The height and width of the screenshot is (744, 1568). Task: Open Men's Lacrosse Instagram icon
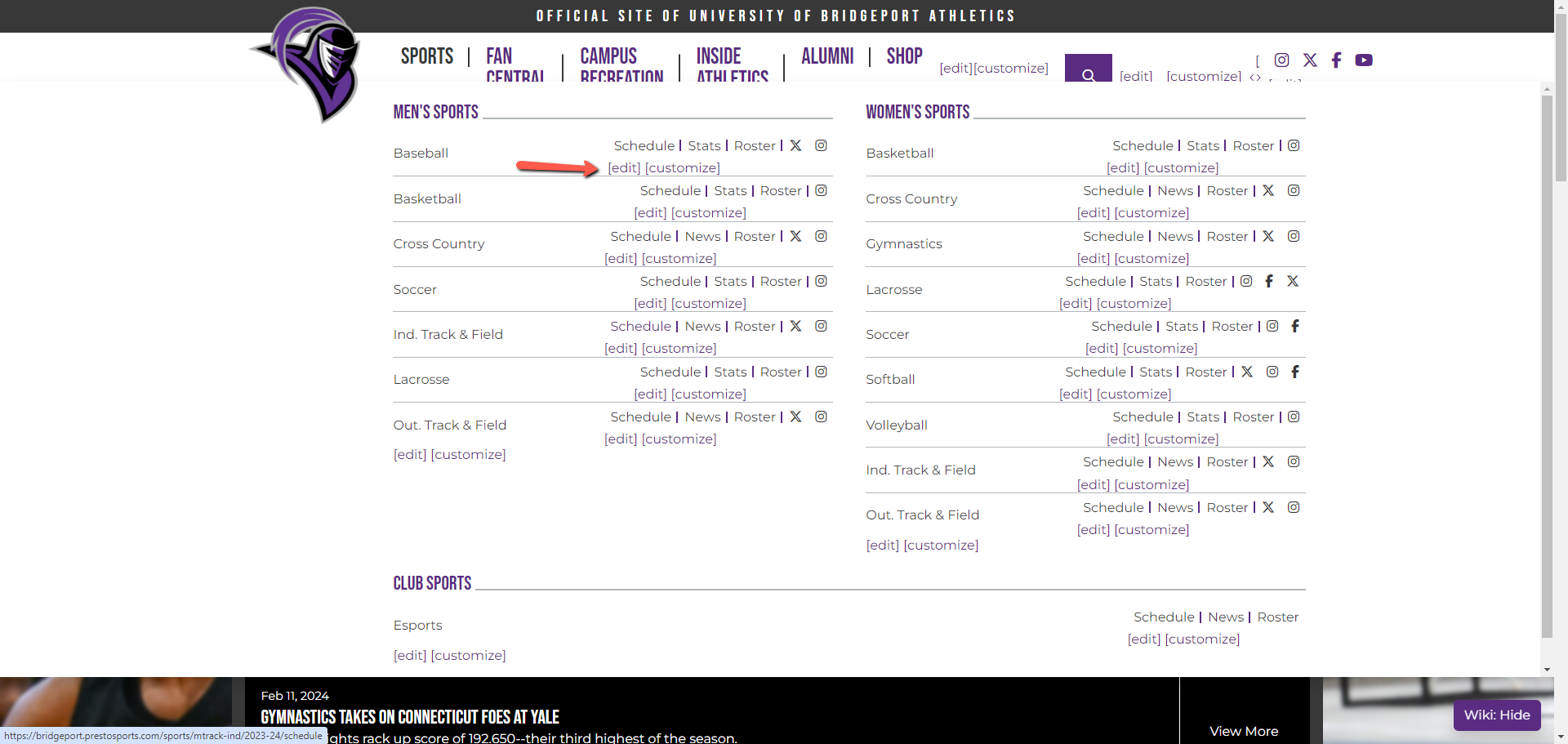(822, 372)
